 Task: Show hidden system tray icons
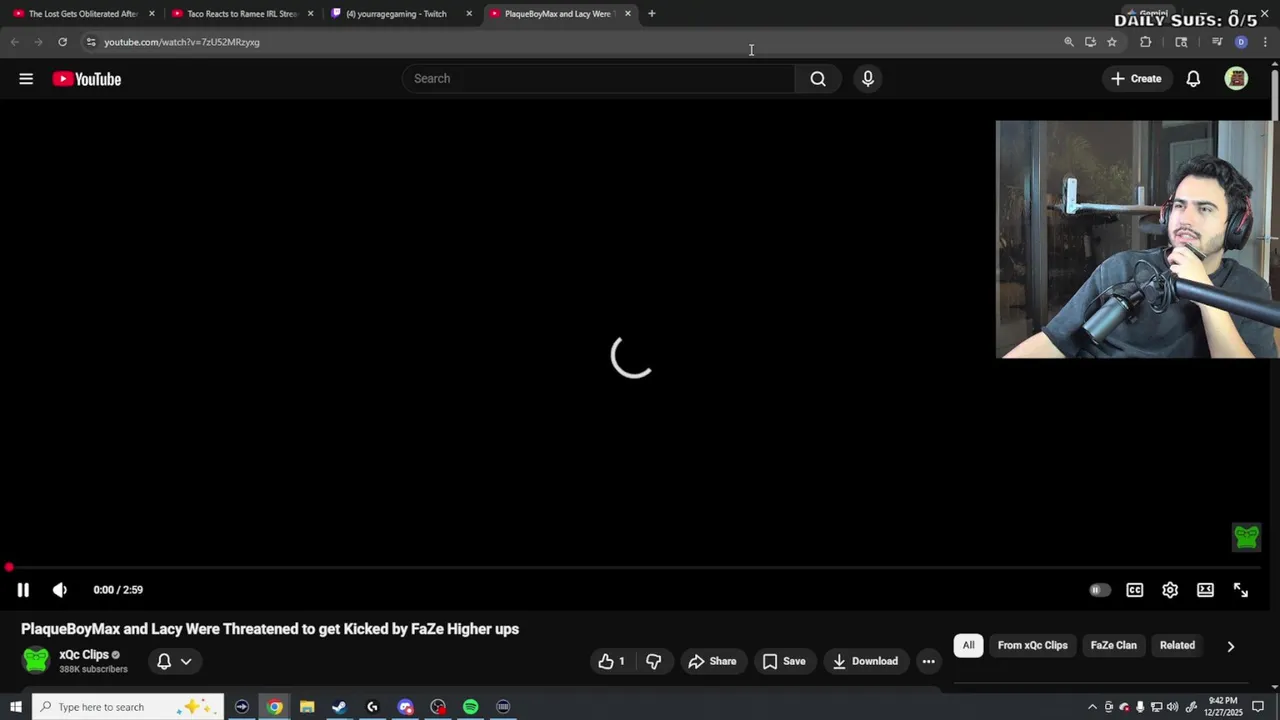pos(1092,707)
